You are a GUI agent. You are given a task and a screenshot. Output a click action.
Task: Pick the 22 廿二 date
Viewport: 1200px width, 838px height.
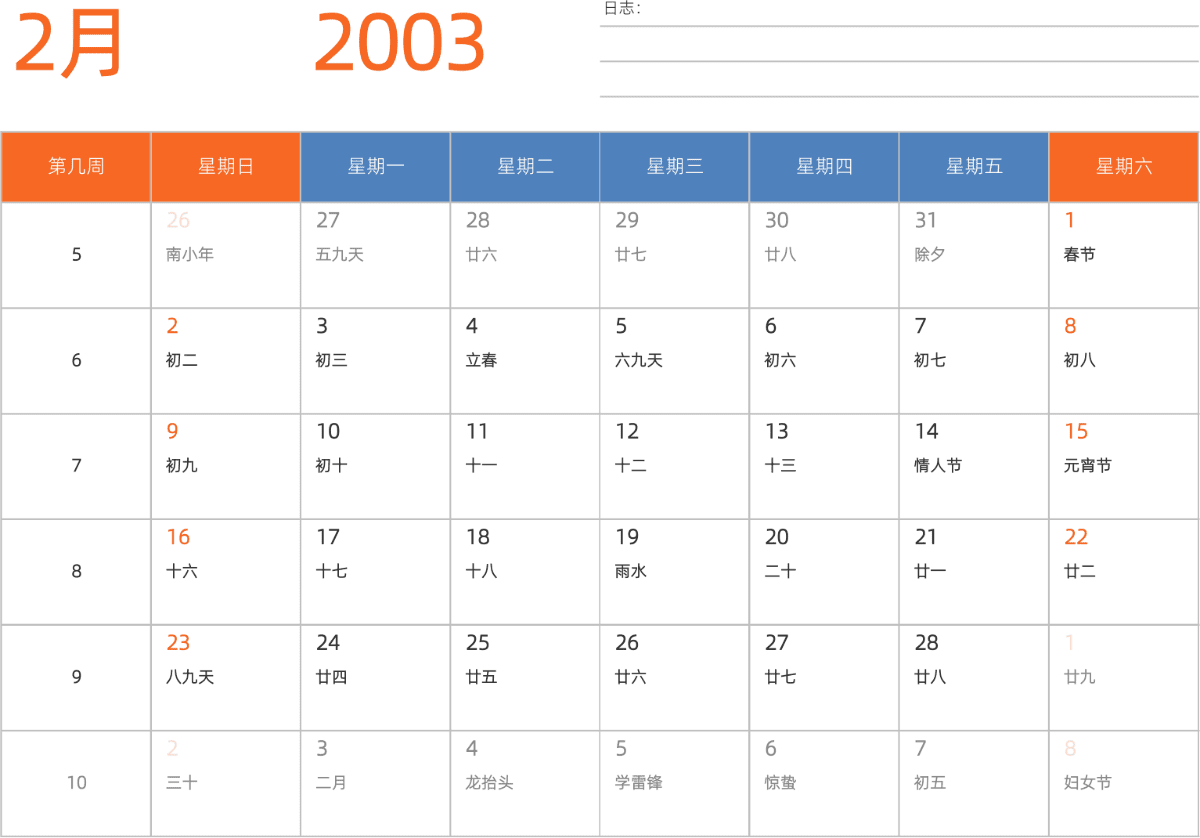click(1124, 572)
